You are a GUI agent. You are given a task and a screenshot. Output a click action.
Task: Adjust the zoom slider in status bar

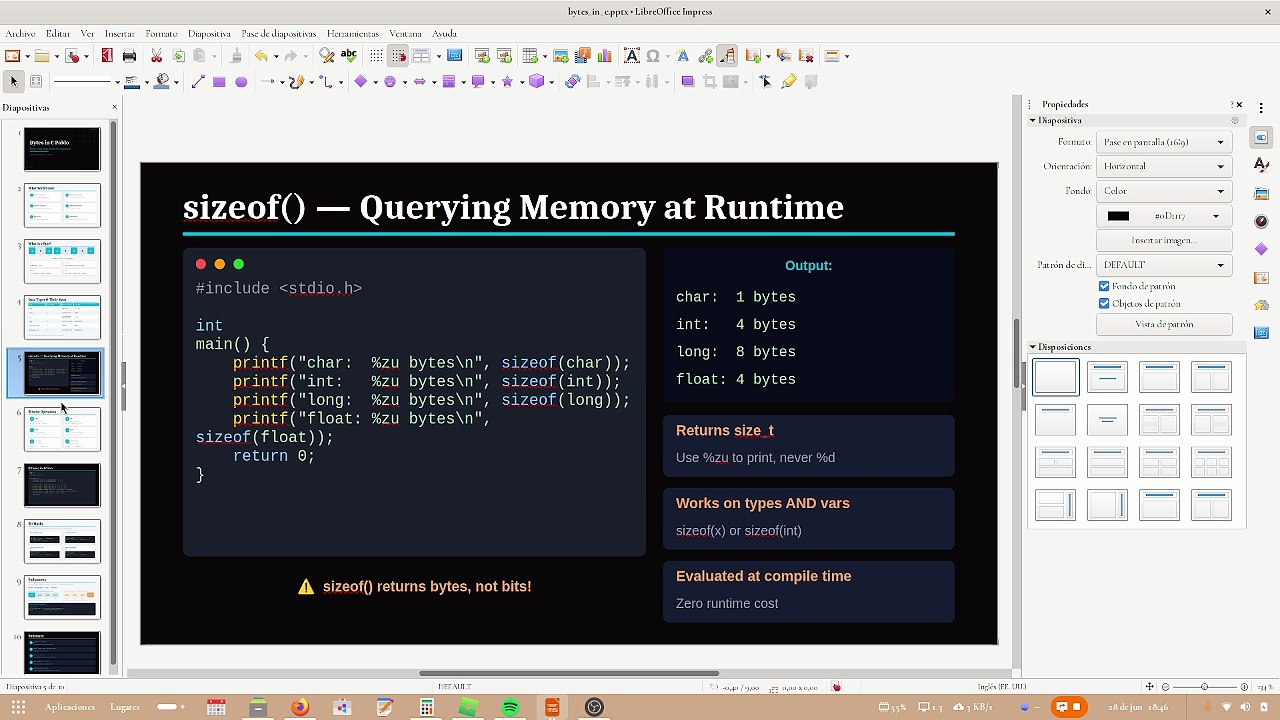tap(1204, 687)
